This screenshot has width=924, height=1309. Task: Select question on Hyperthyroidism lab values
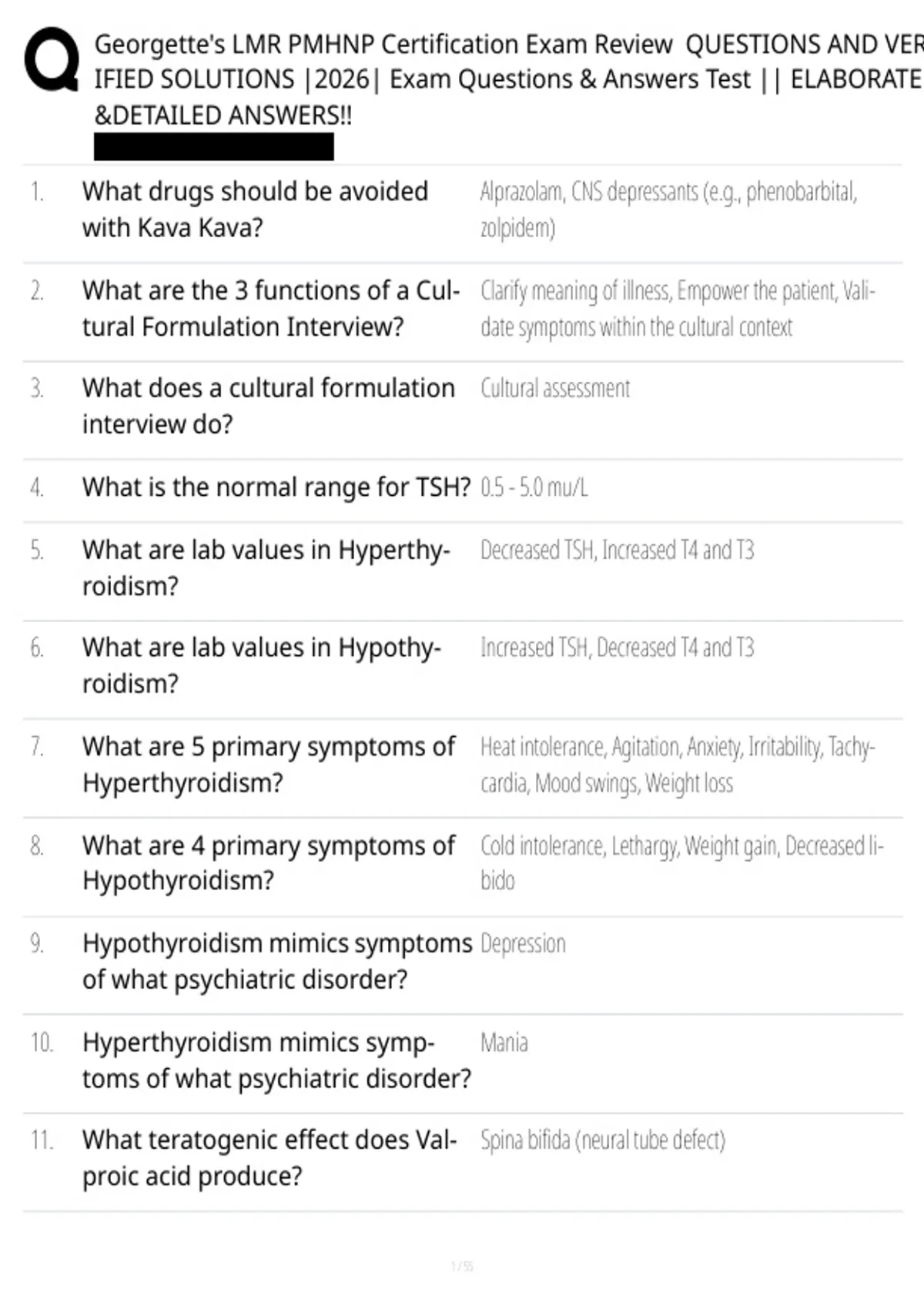click(266, 567)
